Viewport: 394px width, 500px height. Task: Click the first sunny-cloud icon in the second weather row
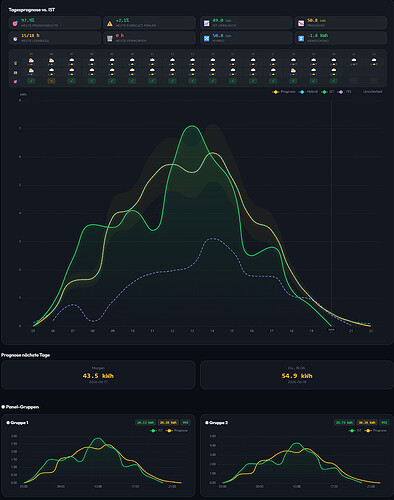pyautogui.click(x=31, y=70)
